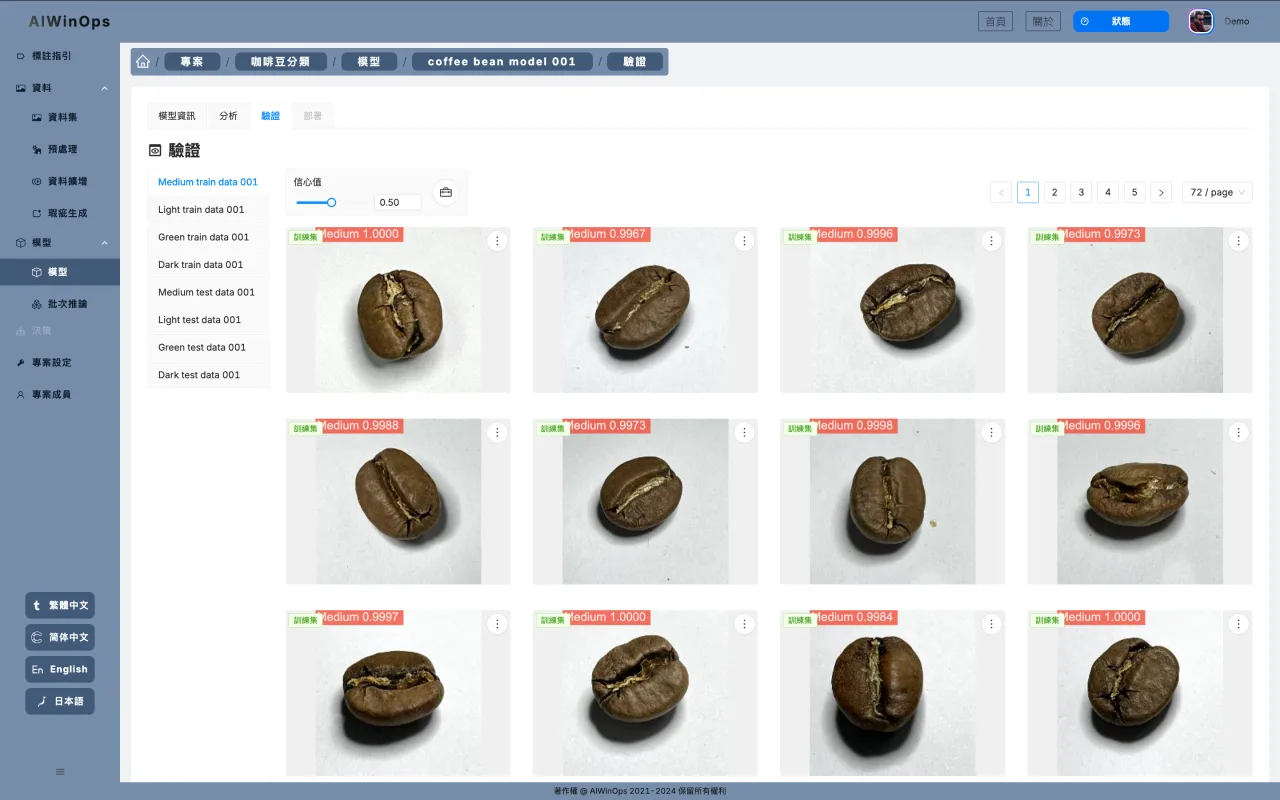Image resolution: width=1280 pixels, height=800 pixels.
Task: Open the 72 / page dropdown
Action: 1217,192
